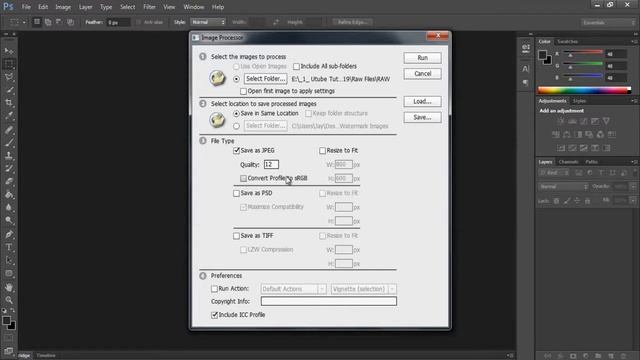This screenshot has height=360, width=640.
Task: Open the Paragraph panel icon
Action: [x=526, y=83]
